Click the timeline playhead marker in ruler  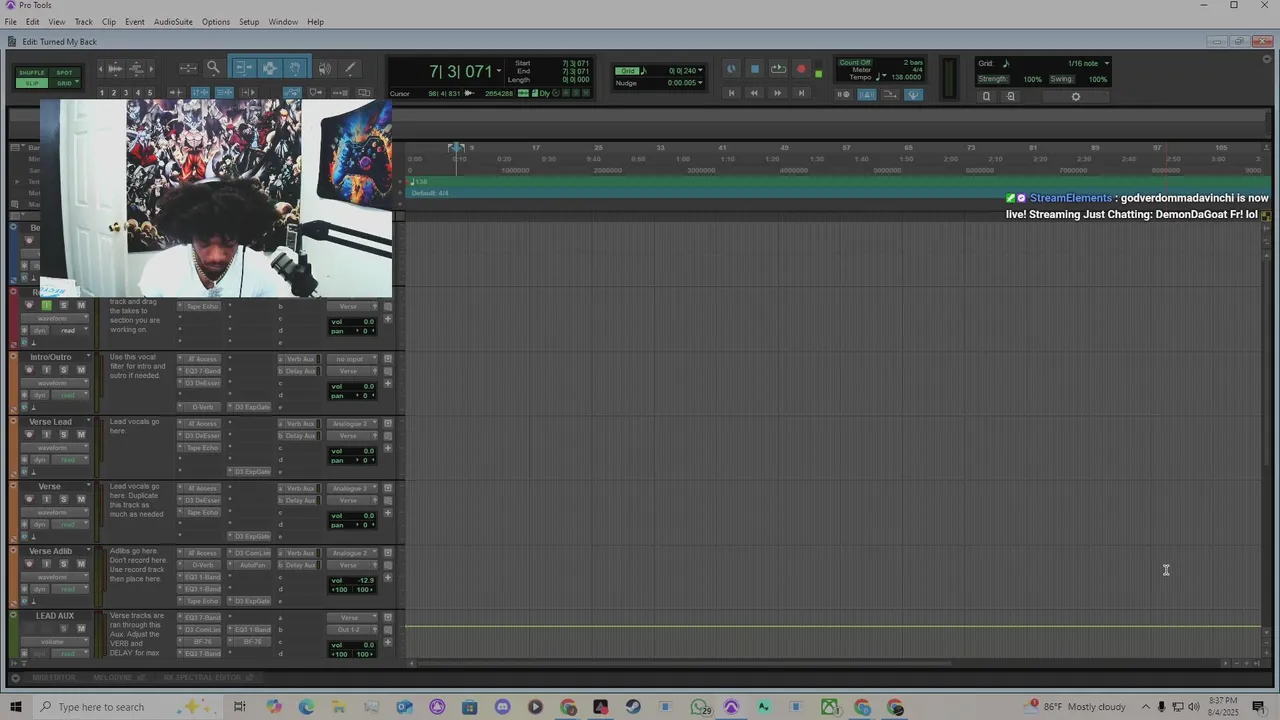[455, 148]
